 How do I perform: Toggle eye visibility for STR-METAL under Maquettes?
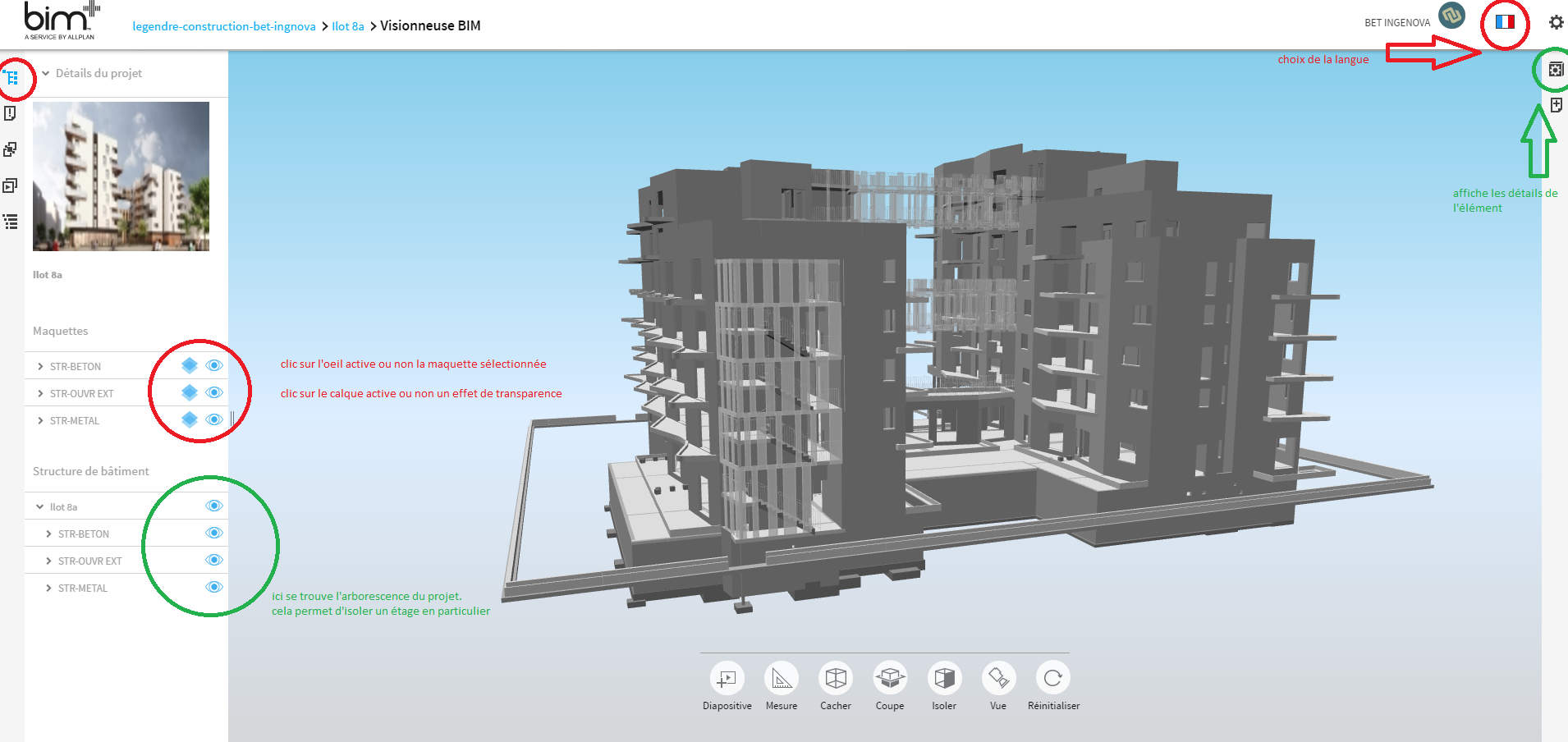pos(214,419)
